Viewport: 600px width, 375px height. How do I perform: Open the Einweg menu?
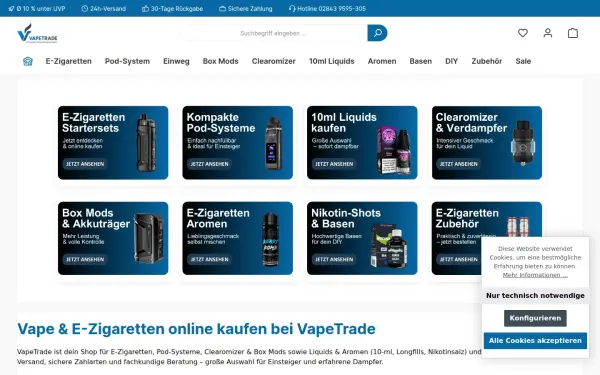[176, 61]
